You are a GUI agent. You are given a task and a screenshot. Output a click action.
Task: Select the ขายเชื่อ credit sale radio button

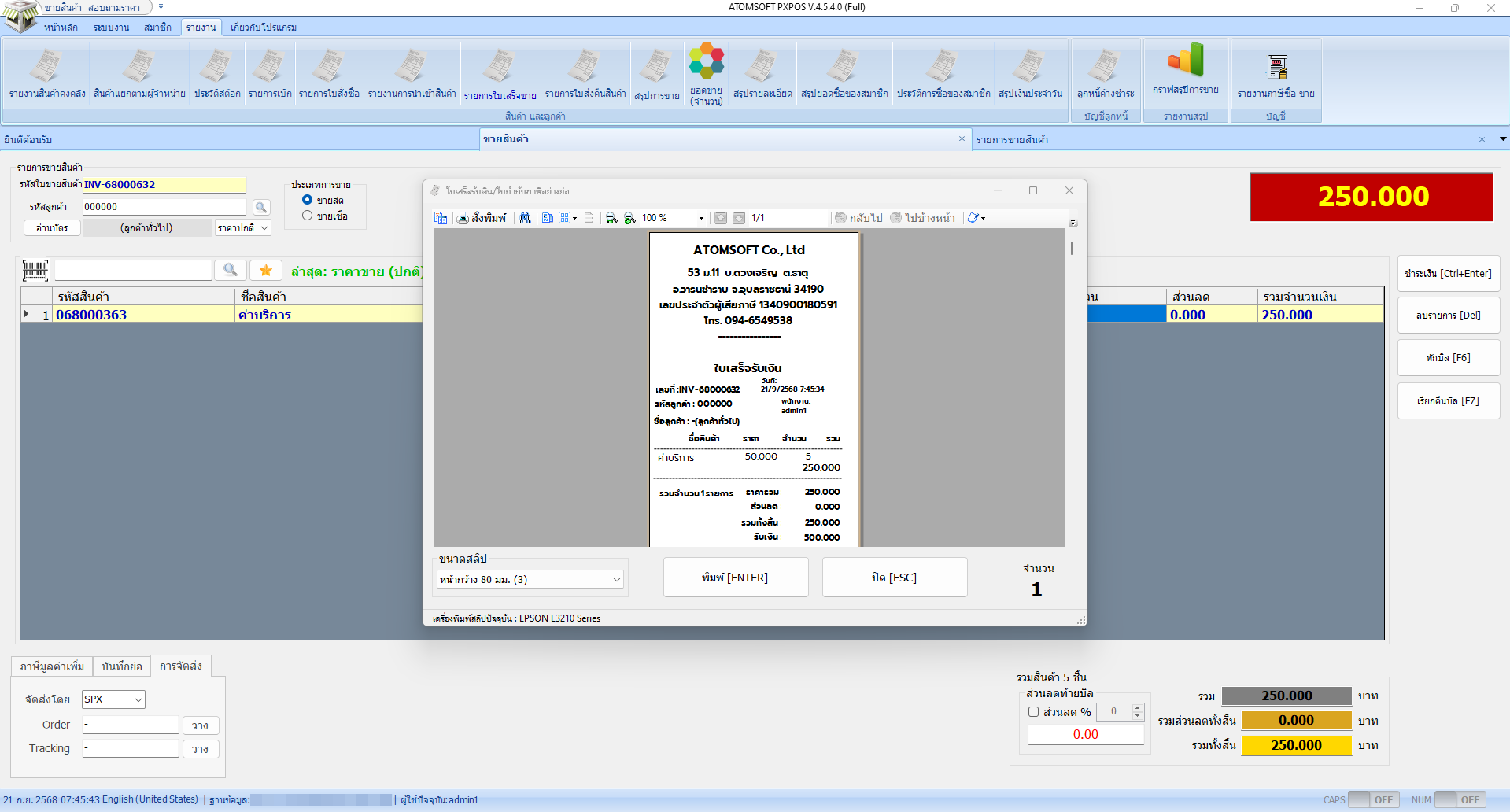click(308, 216)
